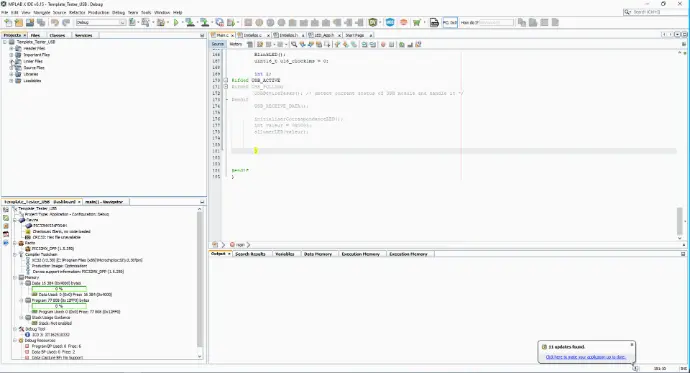Screen dimensions: 690x373
Task: Click the green shopping cart icon
Action: [x=416, y=22]
